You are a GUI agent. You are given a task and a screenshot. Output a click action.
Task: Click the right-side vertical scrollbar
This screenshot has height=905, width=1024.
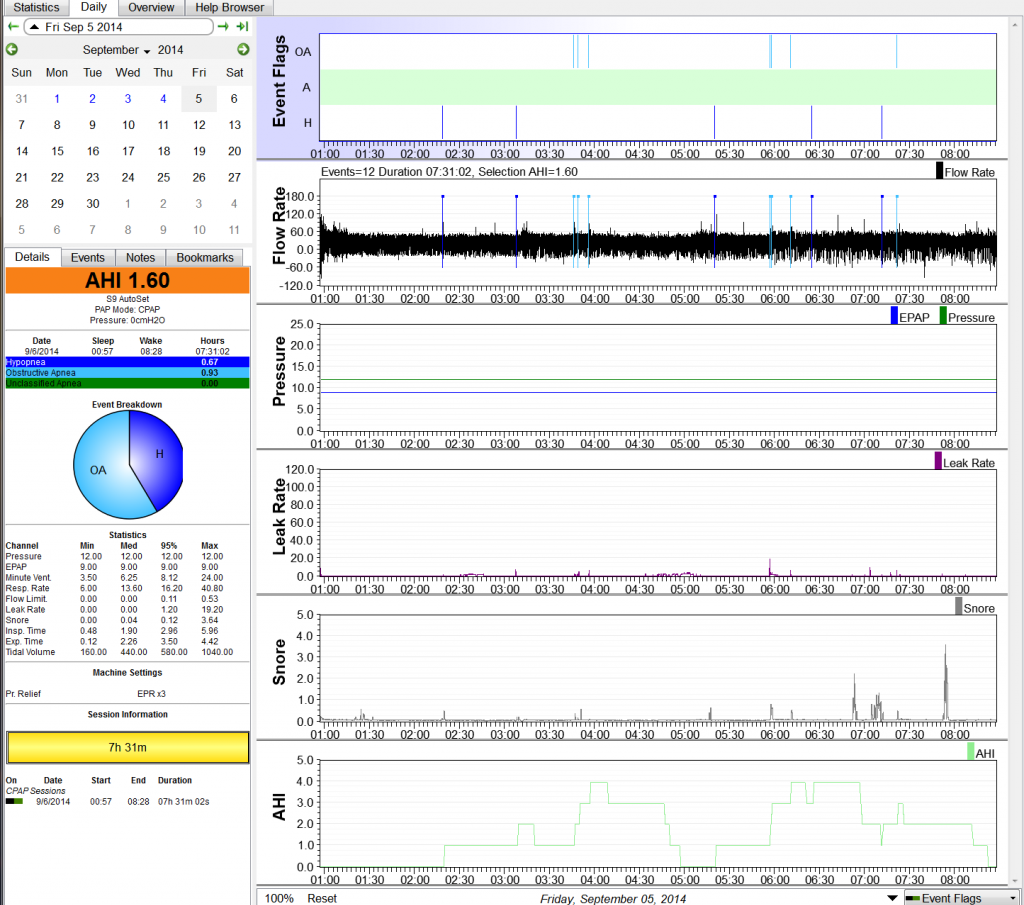point(1016,451)
